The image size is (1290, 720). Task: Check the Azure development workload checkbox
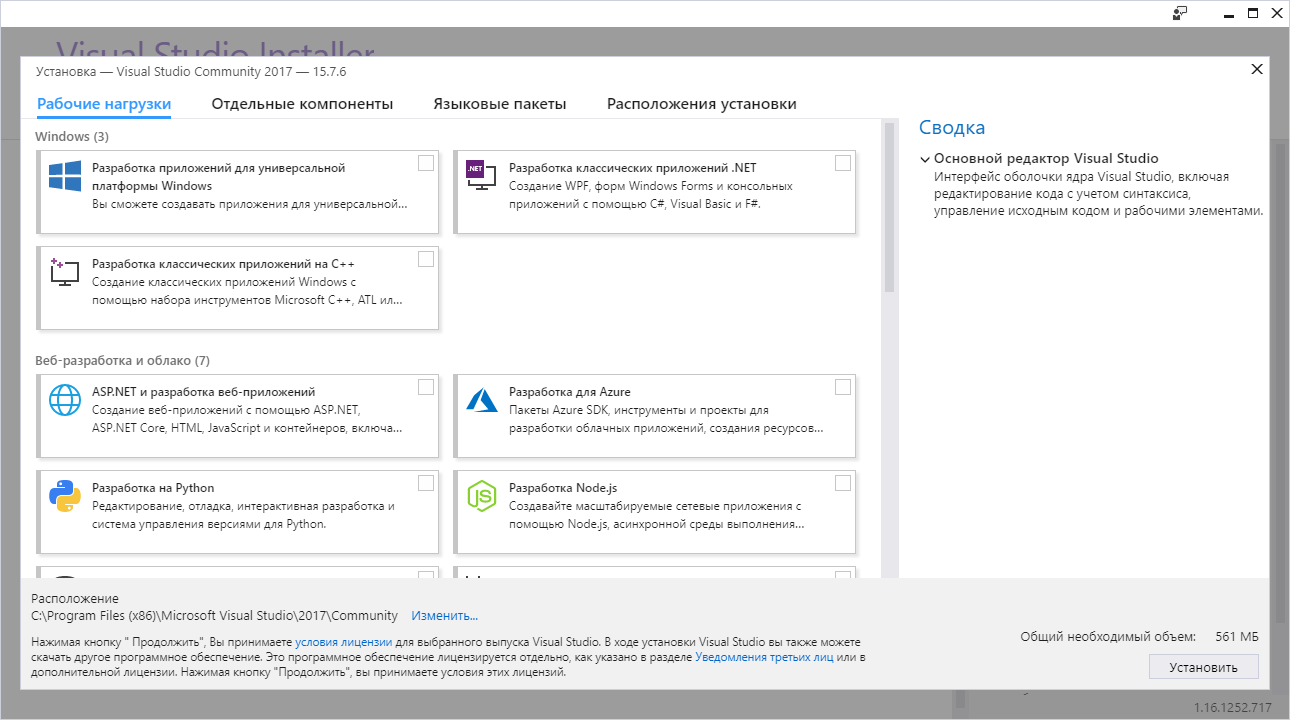pyautogui.click(x=843, y=387)
